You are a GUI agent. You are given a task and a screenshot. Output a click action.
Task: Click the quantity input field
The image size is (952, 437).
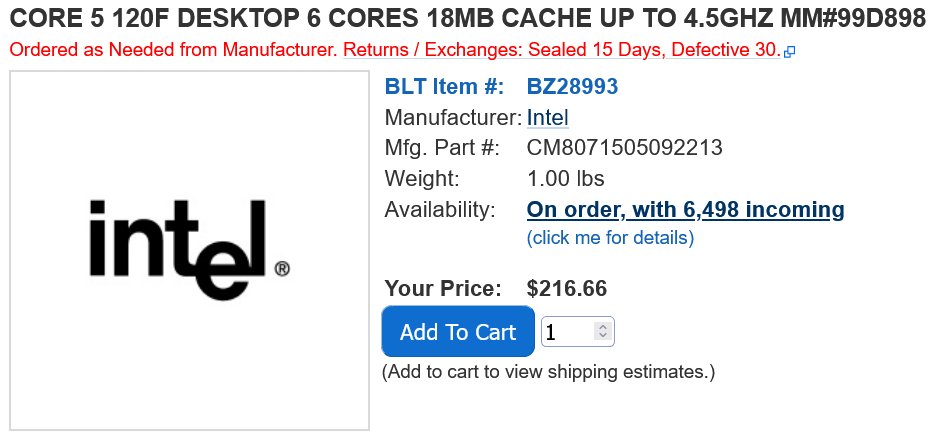point(566,332)
